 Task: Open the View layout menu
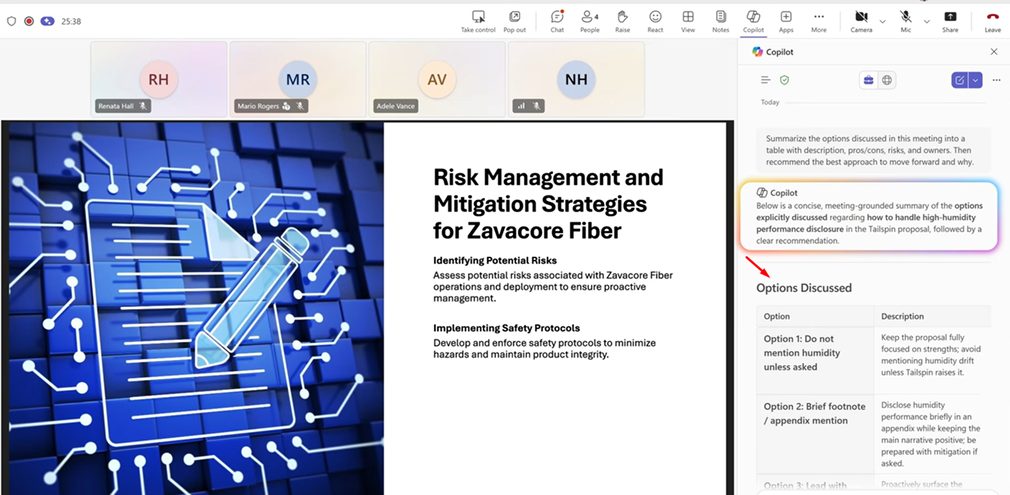click(688, 20)
